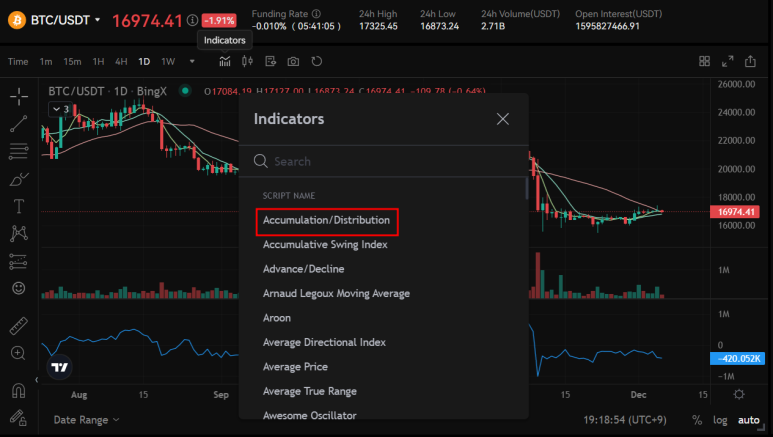Click the info icon next to price
Screen dimensions: 773x437
click(192, 20)
